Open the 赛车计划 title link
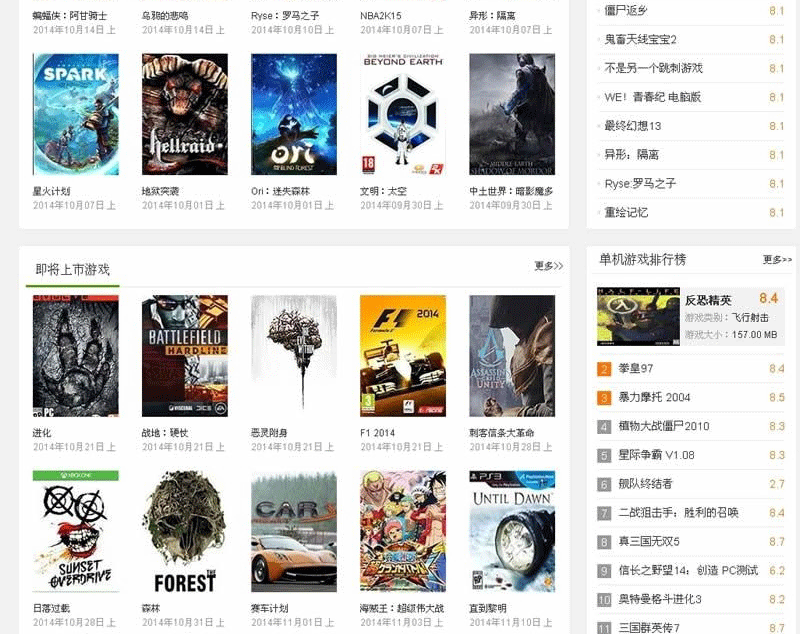This screenshot has width=800, height=634. click(269, 608)
